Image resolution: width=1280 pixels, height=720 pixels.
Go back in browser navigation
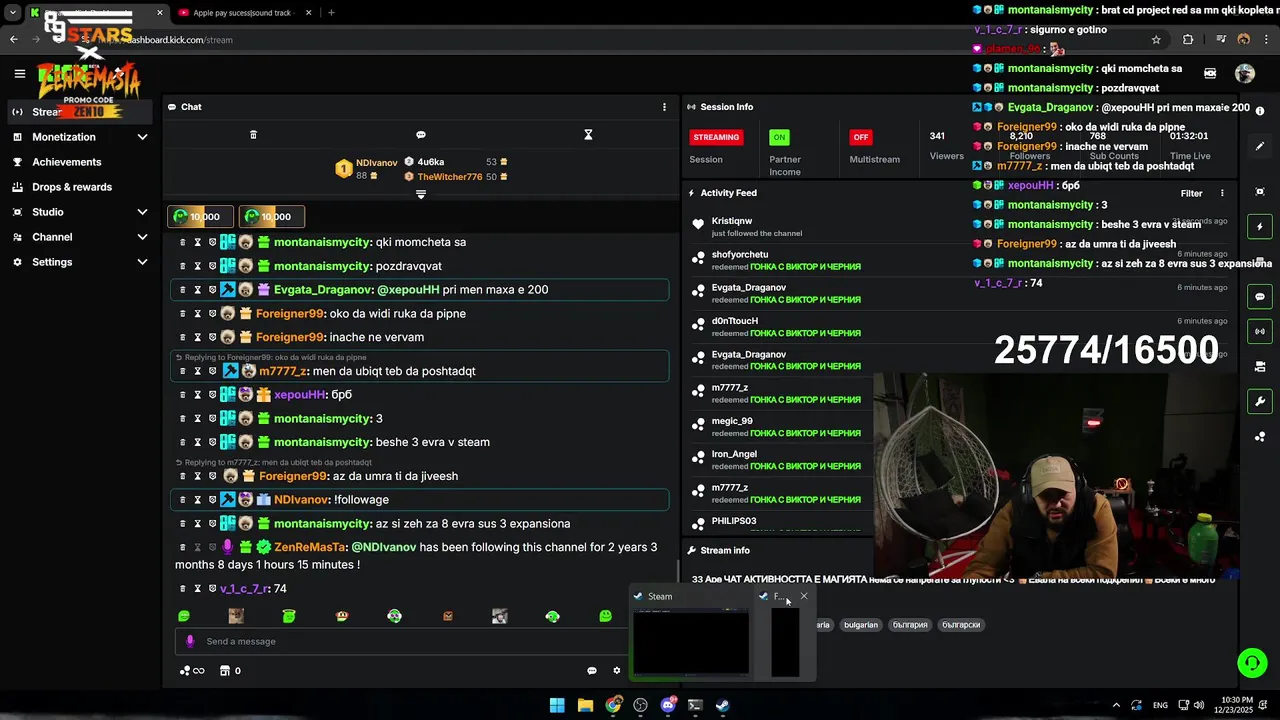coord(13,40)
